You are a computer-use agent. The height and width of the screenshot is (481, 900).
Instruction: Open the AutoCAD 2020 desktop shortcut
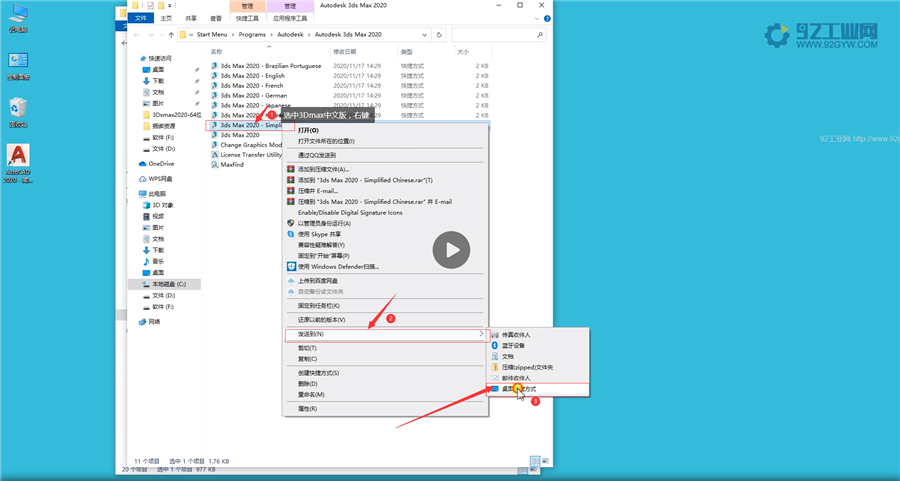[x=18, y=163]
